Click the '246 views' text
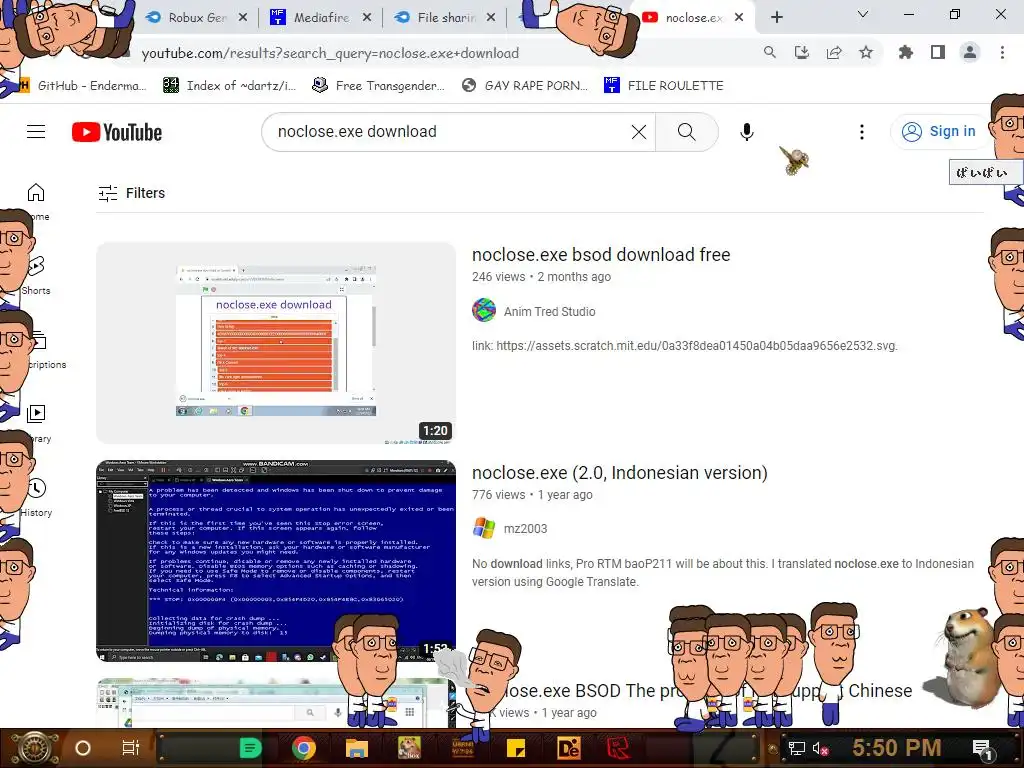Screen dimensions: 1024x768 point(498,277)
